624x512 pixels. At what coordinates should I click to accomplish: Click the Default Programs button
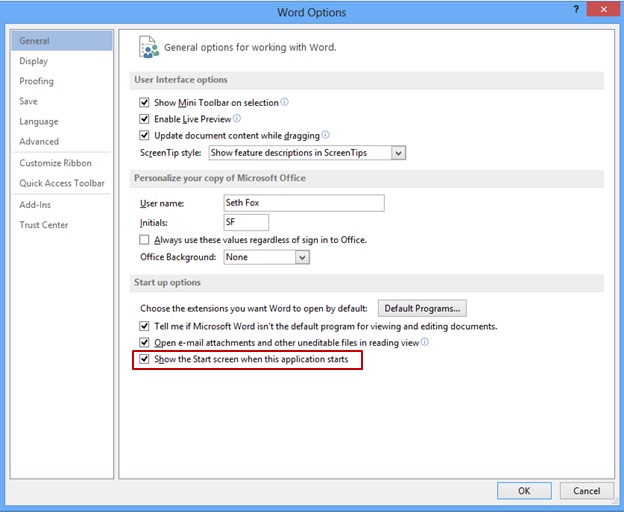point(421,308)
